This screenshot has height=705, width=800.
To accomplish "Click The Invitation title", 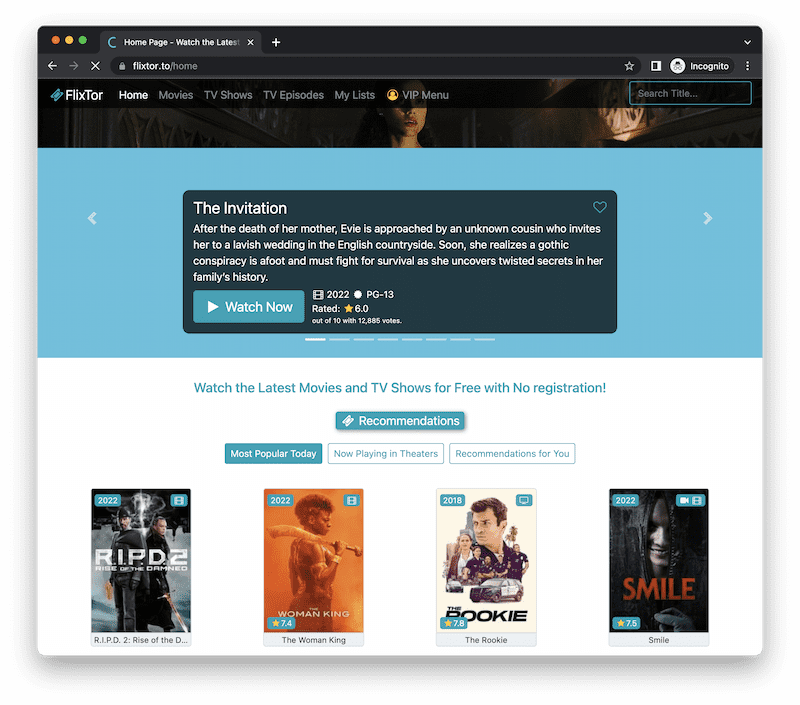I will click(x=240, y=208).
